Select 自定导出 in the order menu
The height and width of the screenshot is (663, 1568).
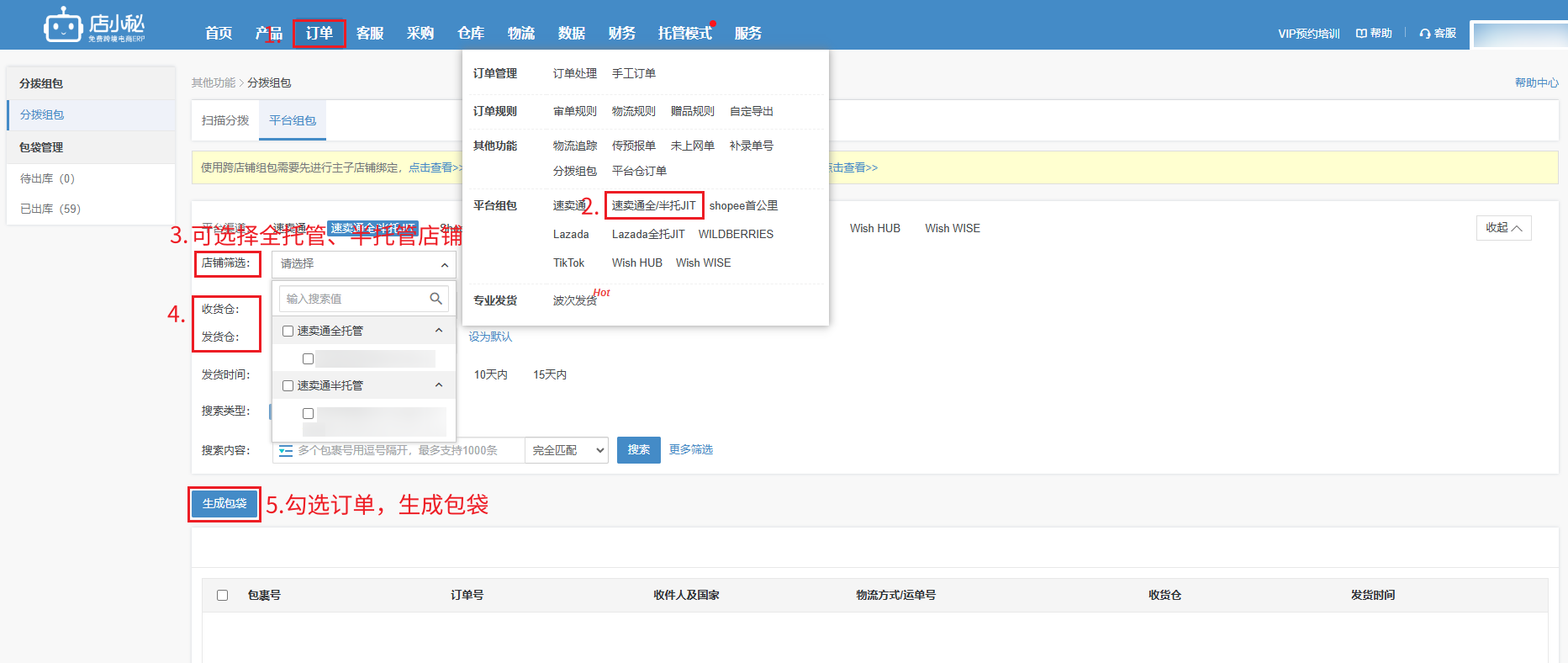[x=752, y=112]
